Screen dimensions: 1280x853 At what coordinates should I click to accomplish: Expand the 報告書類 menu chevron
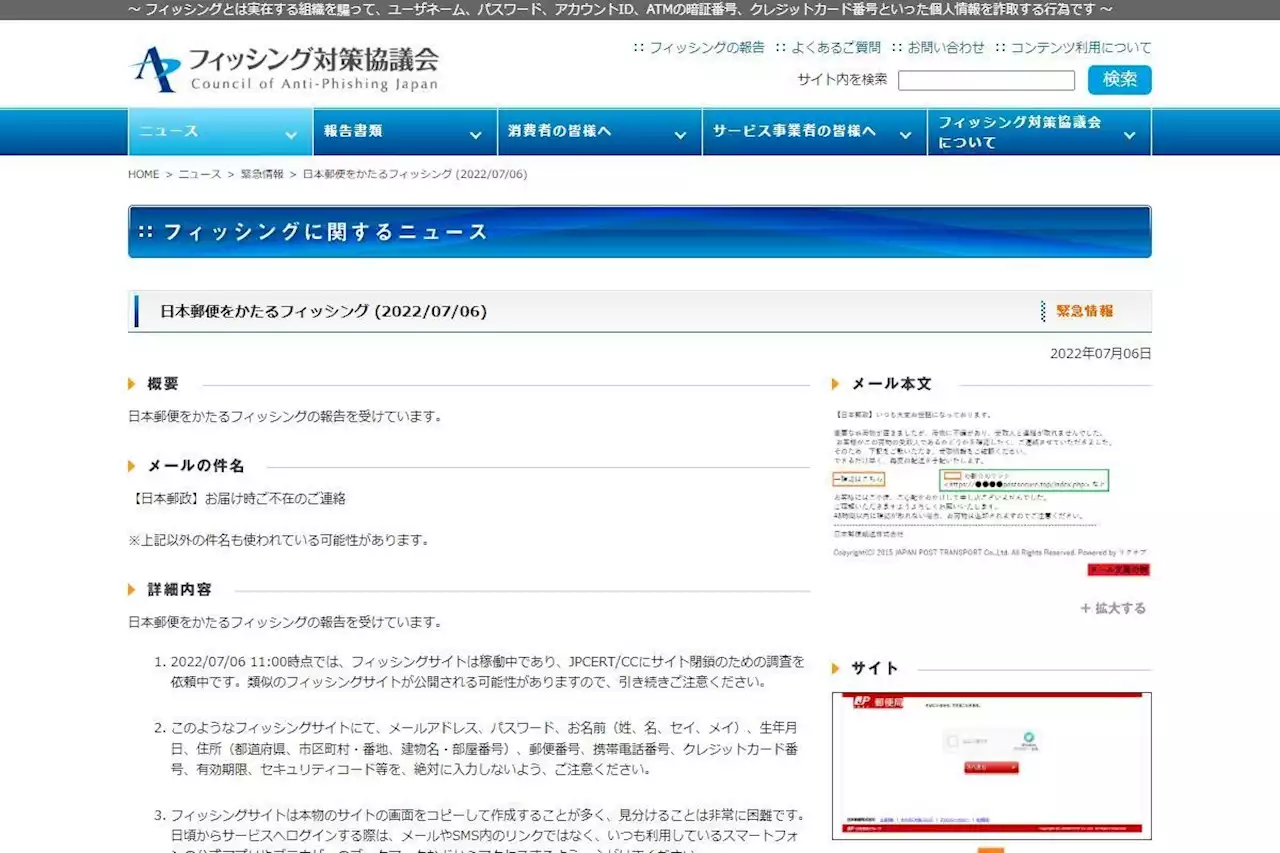point(475,135)
